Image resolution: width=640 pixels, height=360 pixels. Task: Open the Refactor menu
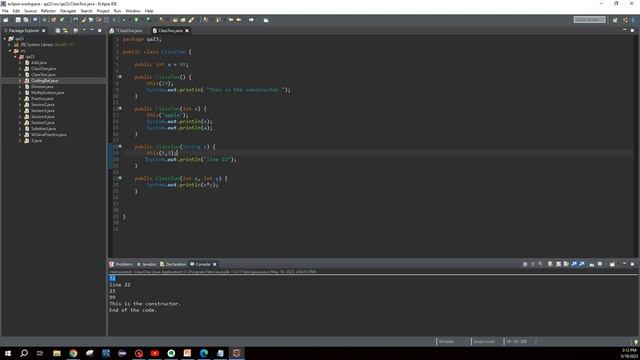[48, 11]
